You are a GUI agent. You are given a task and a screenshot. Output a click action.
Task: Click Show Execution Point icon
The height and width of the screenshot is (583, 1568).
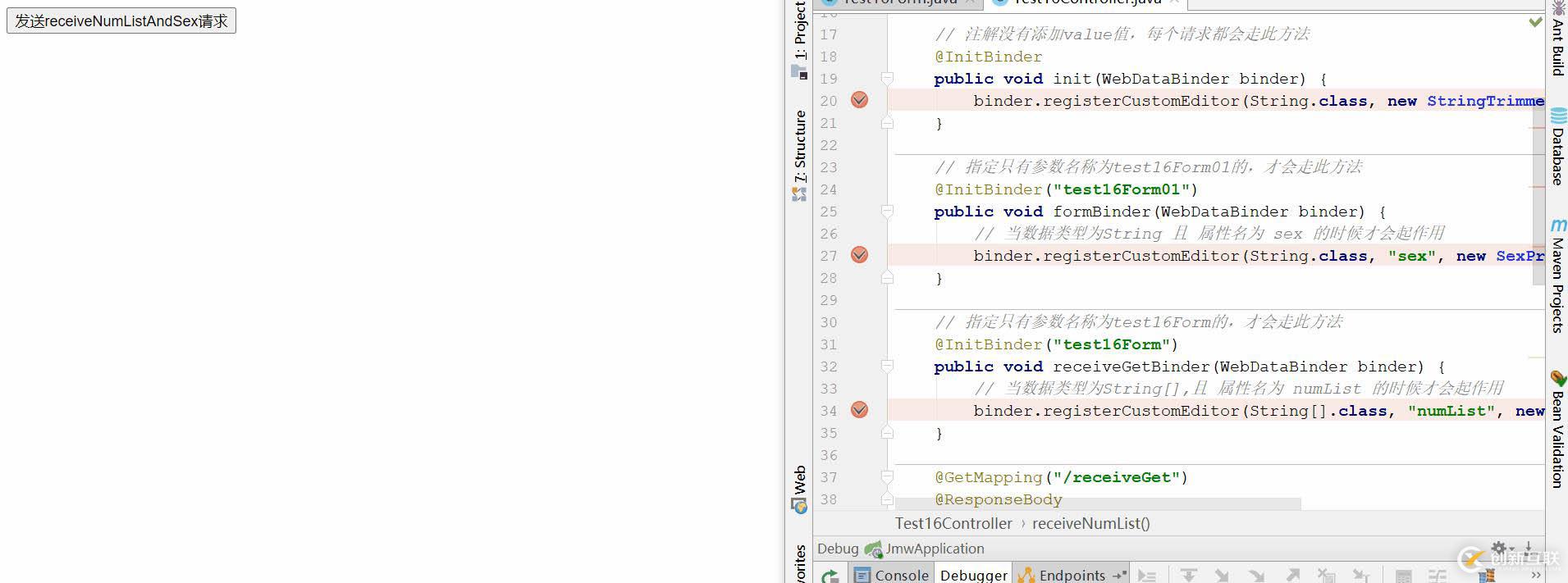[1146, 576]
